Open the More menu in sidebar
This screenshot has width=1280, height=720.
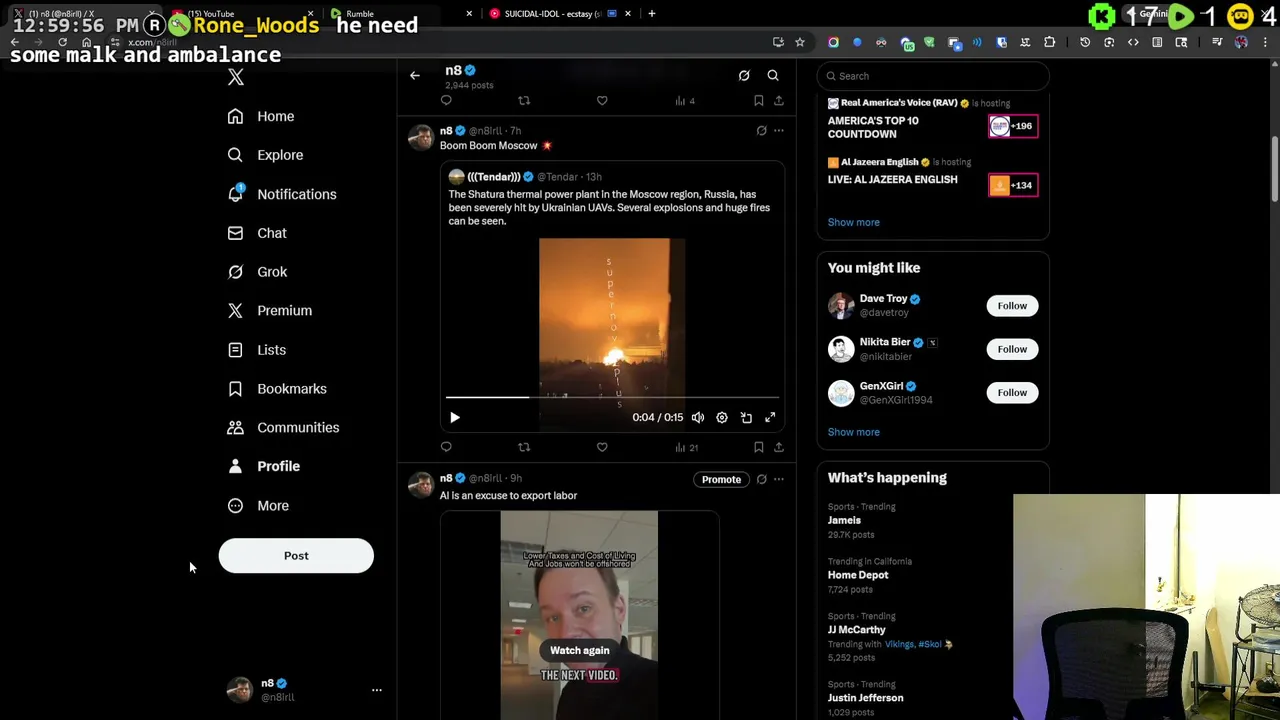click(x=259, y=506)
